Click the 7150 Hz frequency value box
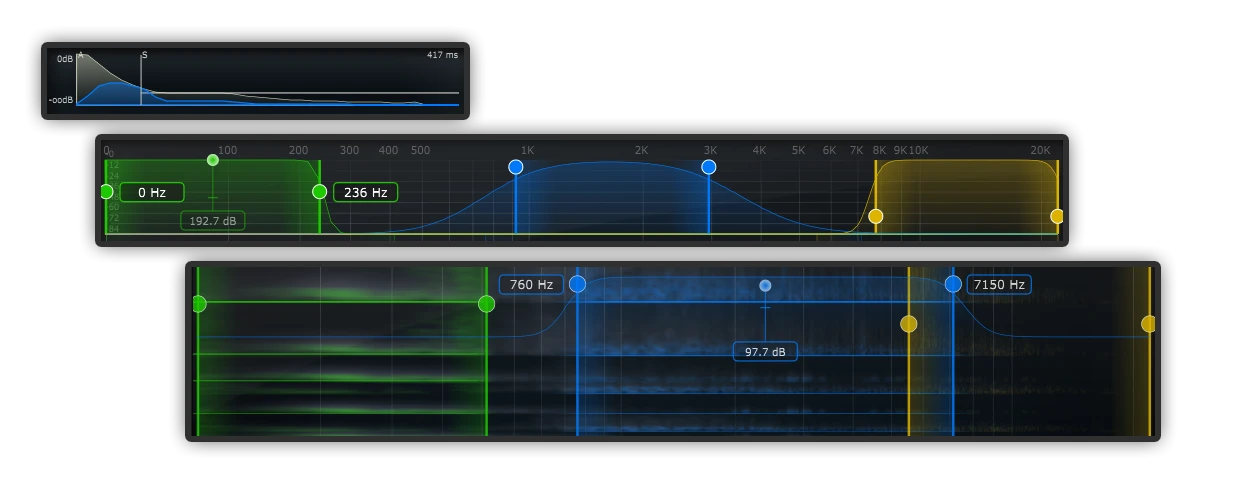The height and width of the screenshot is (493, 1233). click(999, 284)
